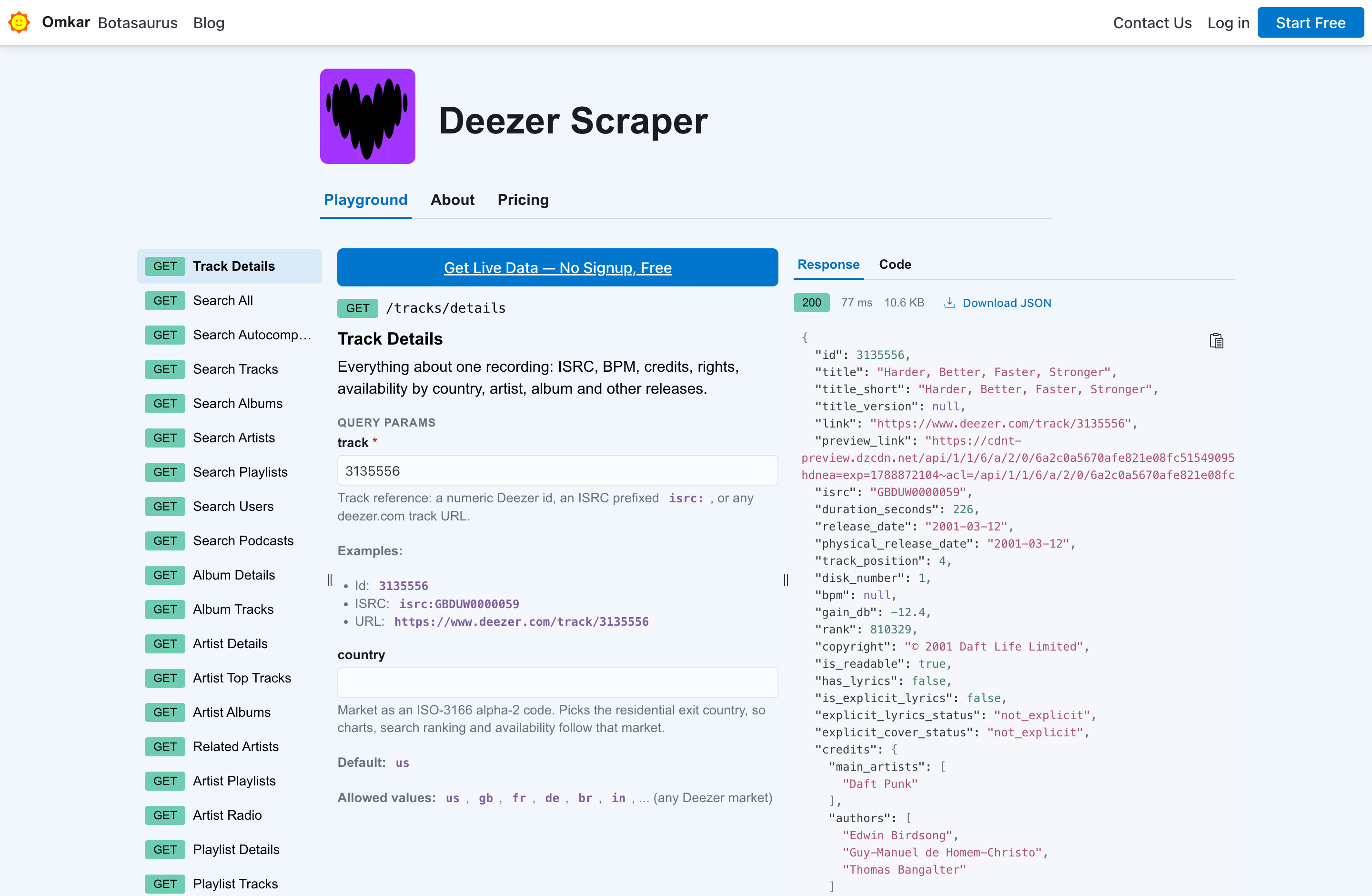Select the Artist Top Tracks endpoint
Screen dimensions: 1372x896
pos(230,678)
